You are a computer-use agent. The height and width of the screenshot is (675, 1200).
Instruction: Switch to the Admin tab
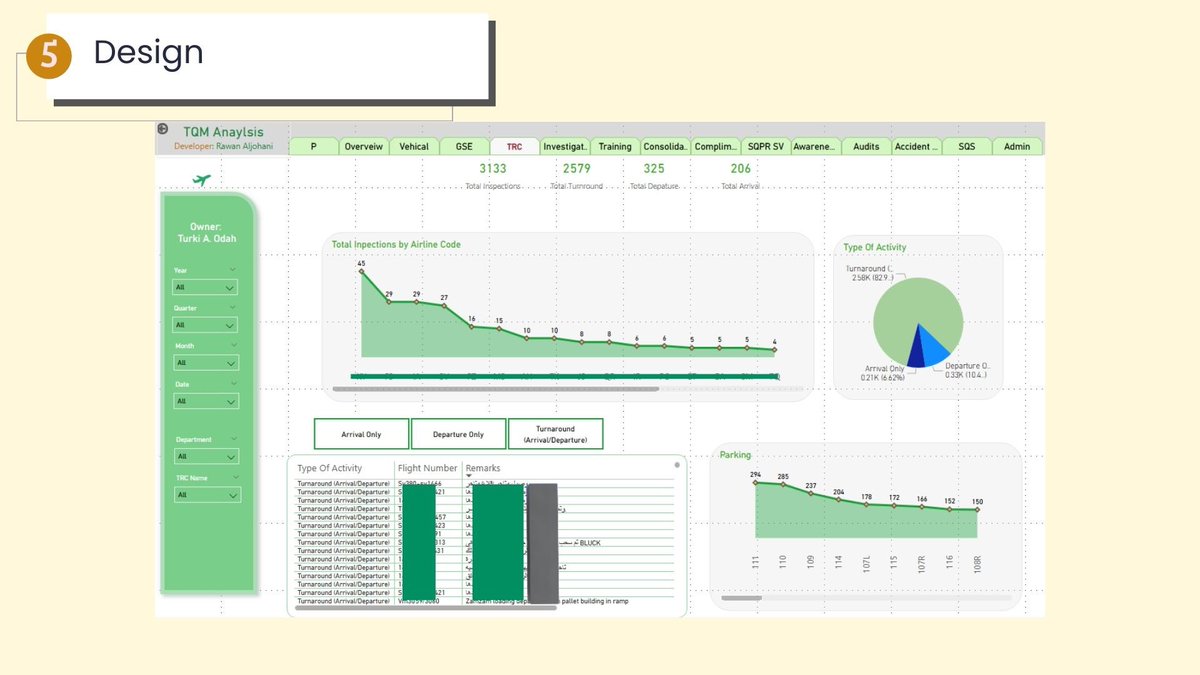pyautogui.click(x=1017, y=146)
